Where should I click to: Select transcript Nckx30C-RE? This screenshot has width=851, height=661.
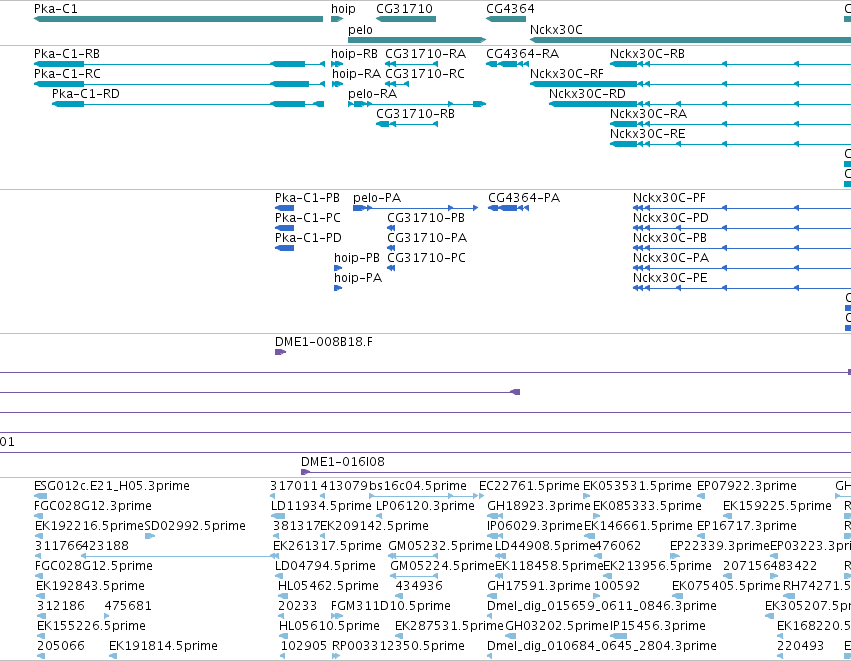pyautogui.click(x=730, y=144)
